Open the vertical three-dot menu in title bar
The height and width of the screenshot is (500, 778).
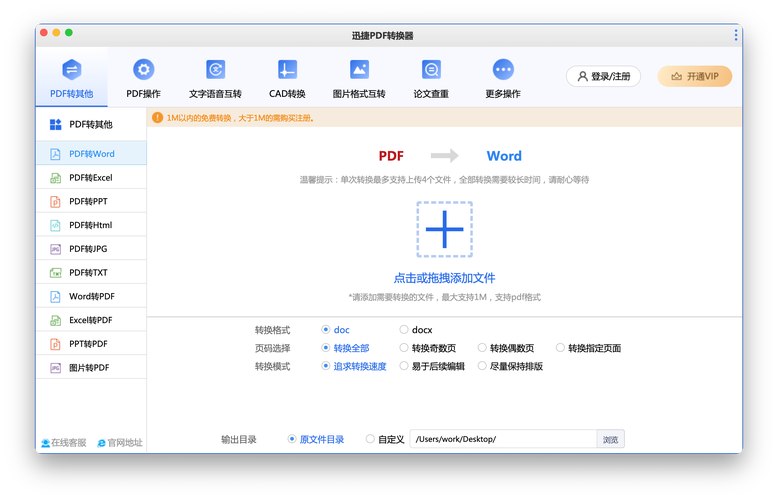coord(735,35)
